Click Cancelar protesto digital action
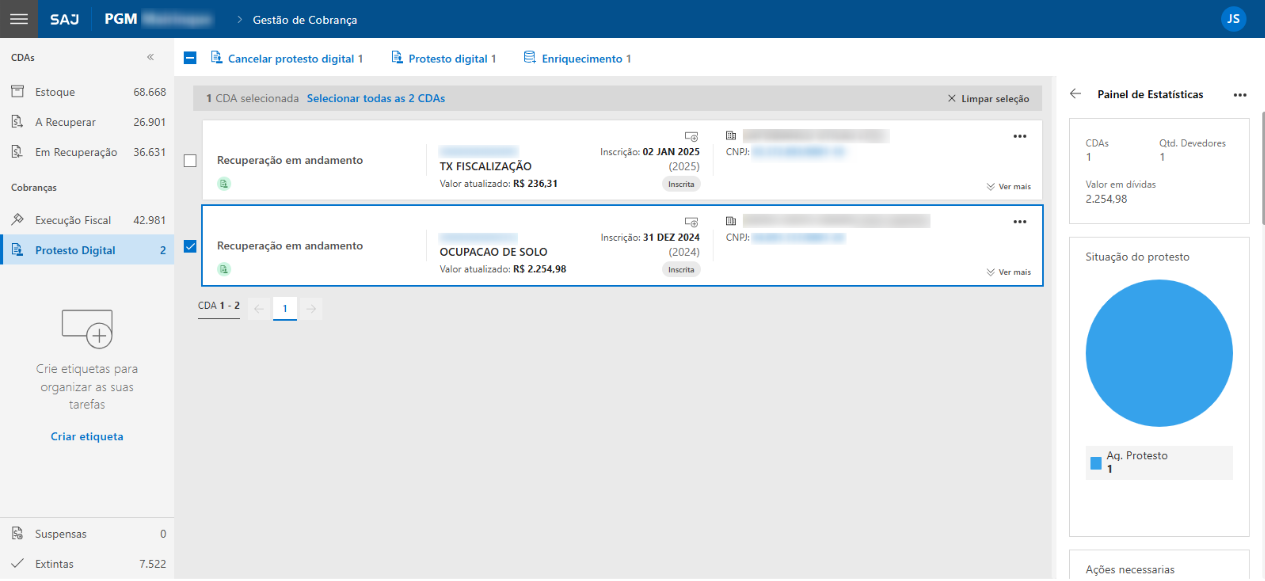Viewport: 1265px width, 581px height. point(287,59)
